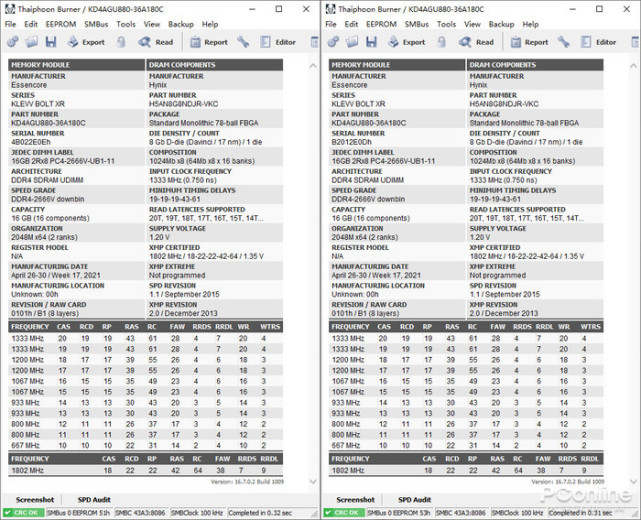Open the EEPROM menu in the right window
The width and height of the screenshot is (641, 520).
pos(381,25)
